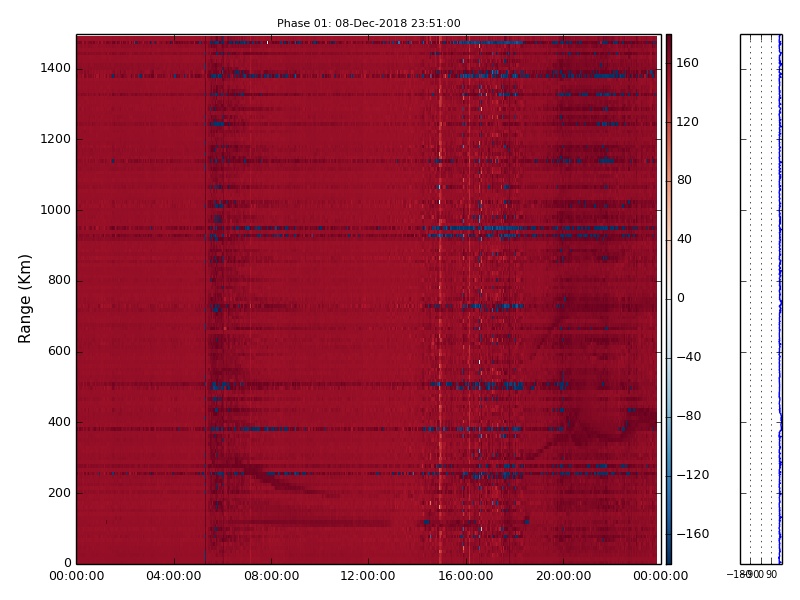Click the y-axis tick label 400

59,422
